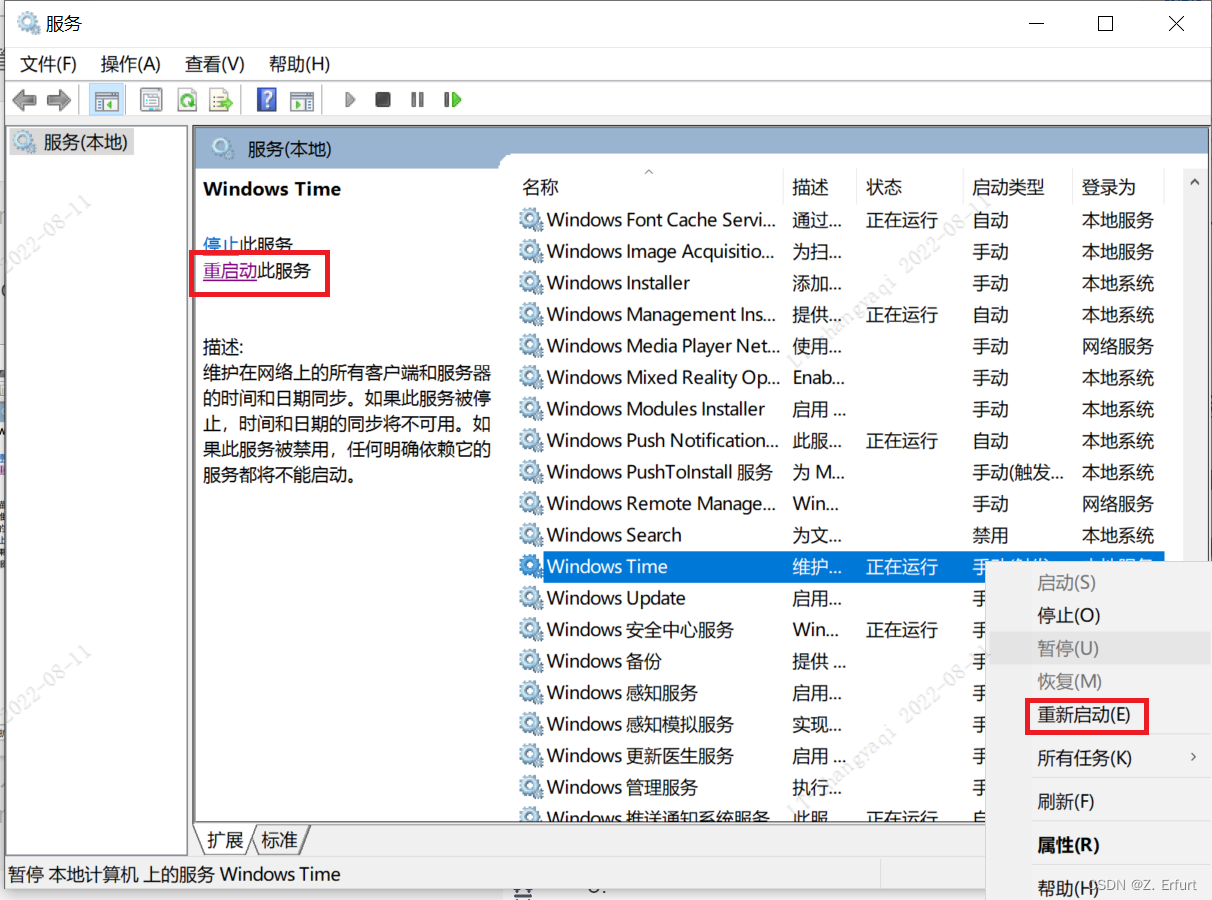Click gear icon of Windows 安全中心服务
This screenshot has width=1212, height=900.
(531, 630)
